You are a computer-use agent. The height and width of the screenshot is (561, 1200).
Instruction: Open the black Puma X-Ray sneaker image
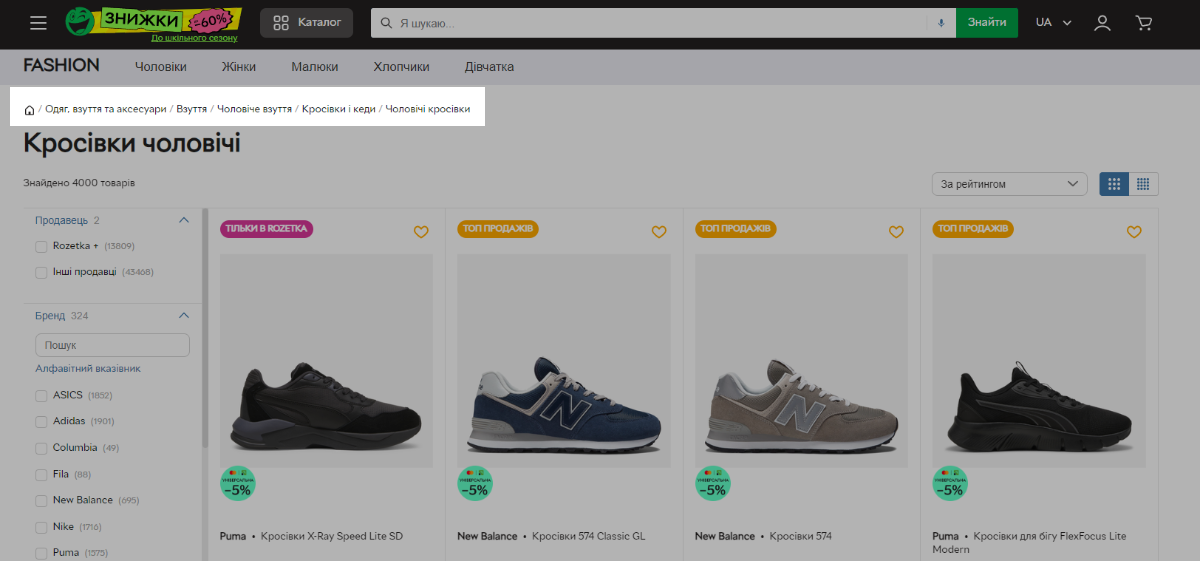click(x=327, y=361)
